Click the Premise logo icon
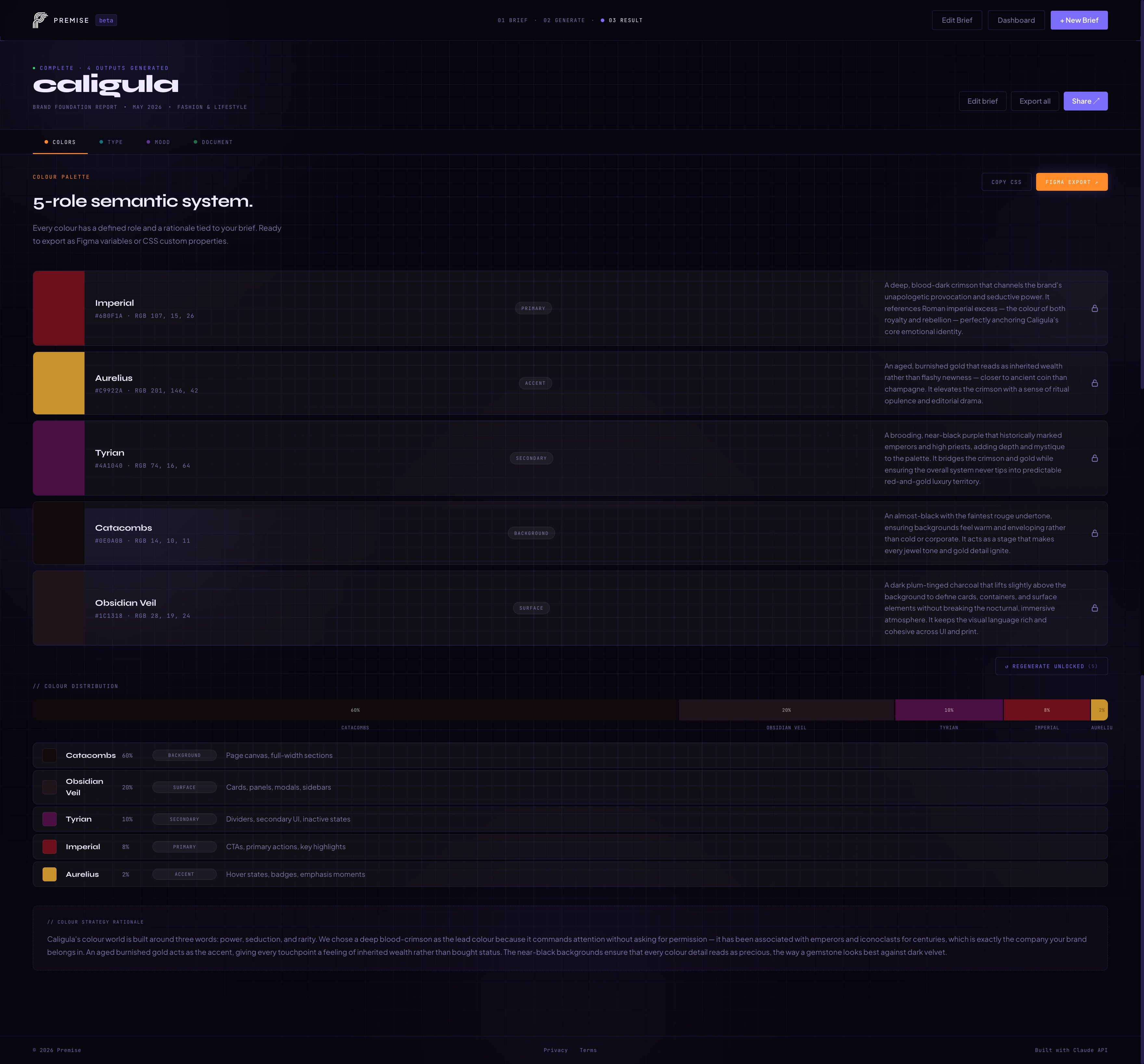Viewport: 1144px width, 1064px height. (40, 20)
